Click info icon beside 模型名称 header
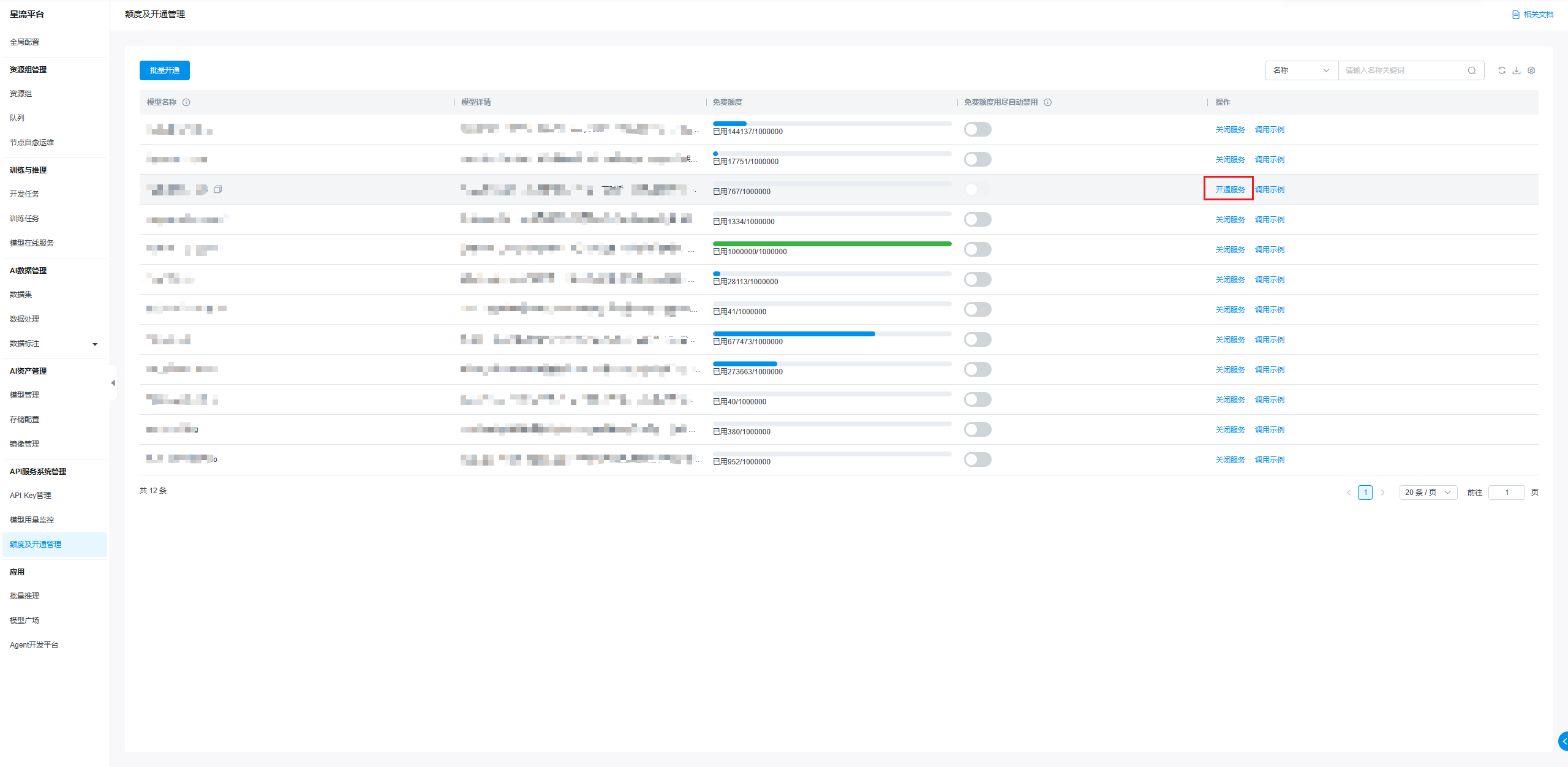The image size is (1568, 767). click(x=186, y=102)
